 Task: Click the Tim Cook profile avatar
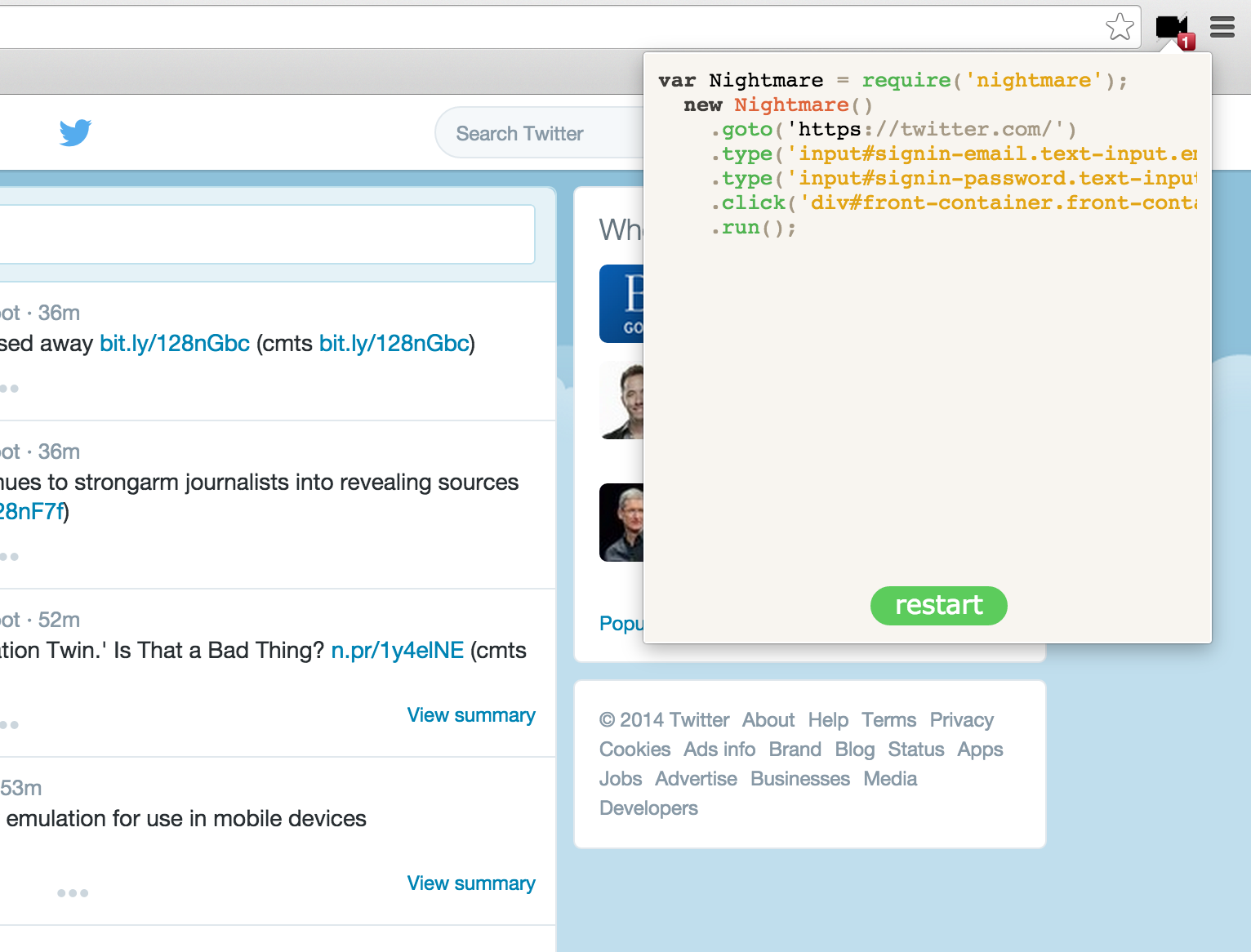[621, 523]
